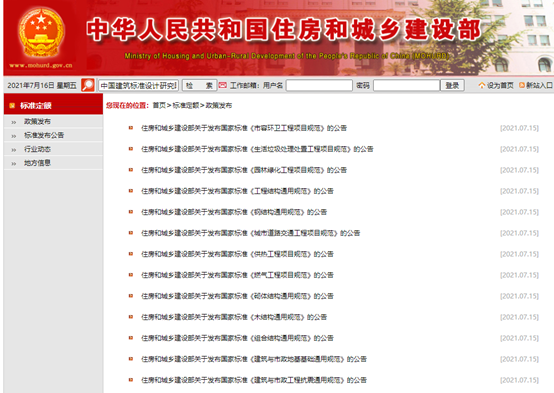Open the 建筑与市政工程抗震通用规范 announcement link
The height and width of the screenshot is (393, 554).
pyautogui.click(x=254, y=380)
